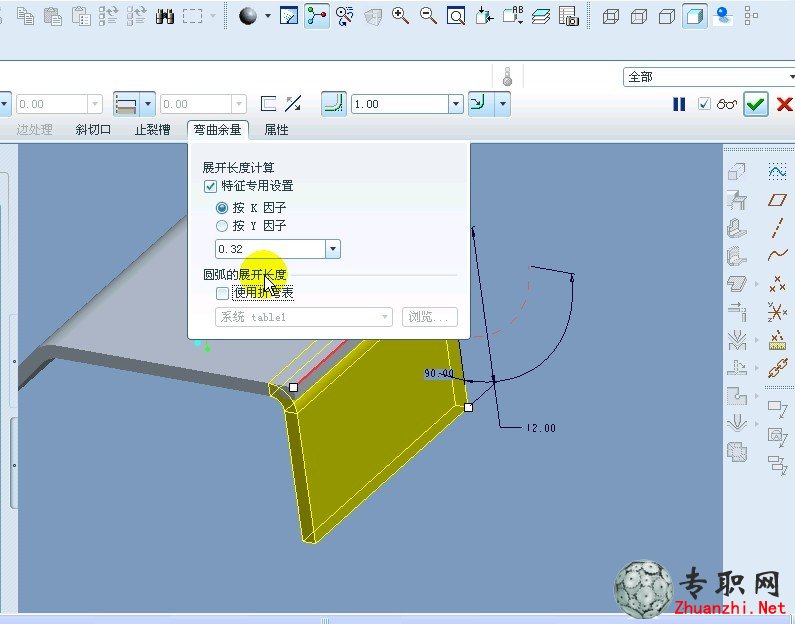
Task: Click the 12.00 length dimension in viewport
Action: point(541,428)
